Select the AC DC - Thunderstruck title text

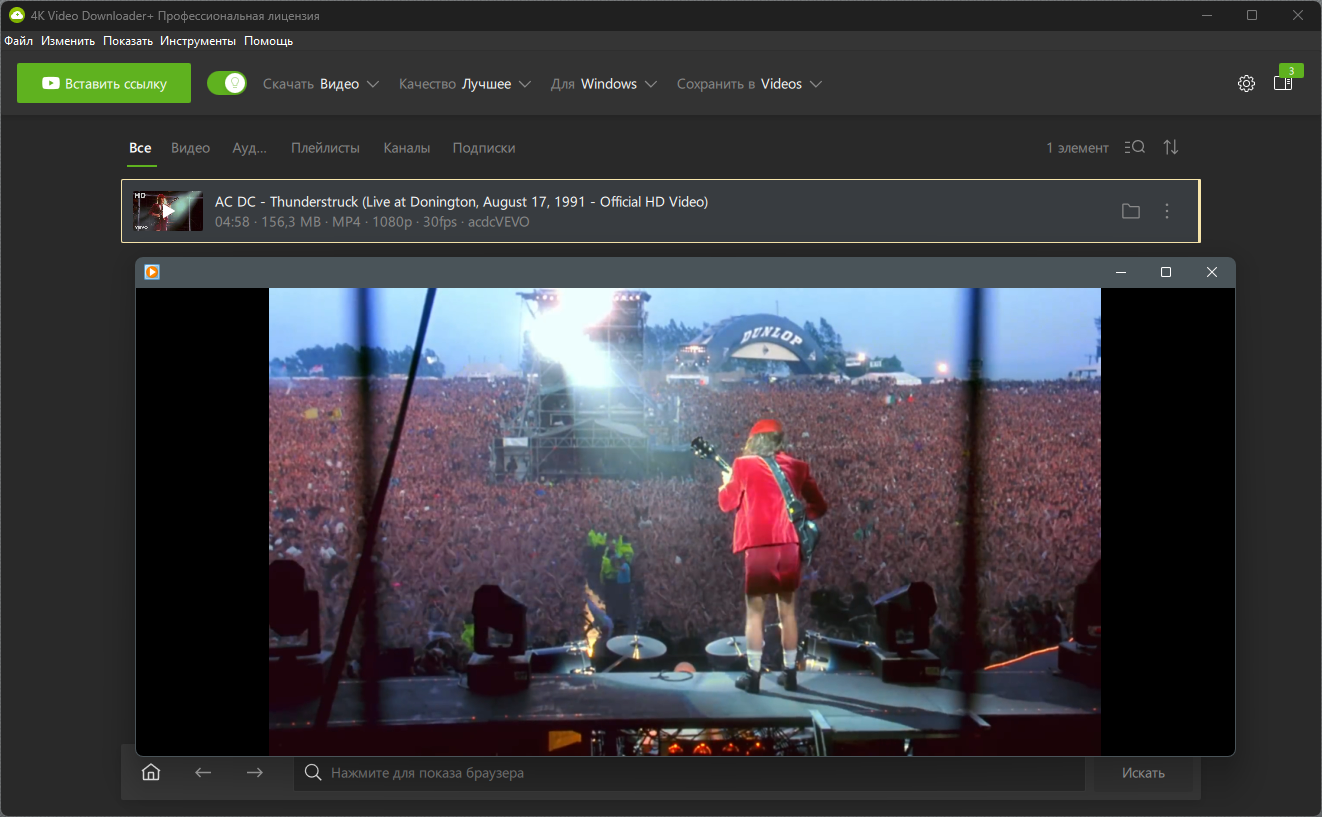point(461,202)
